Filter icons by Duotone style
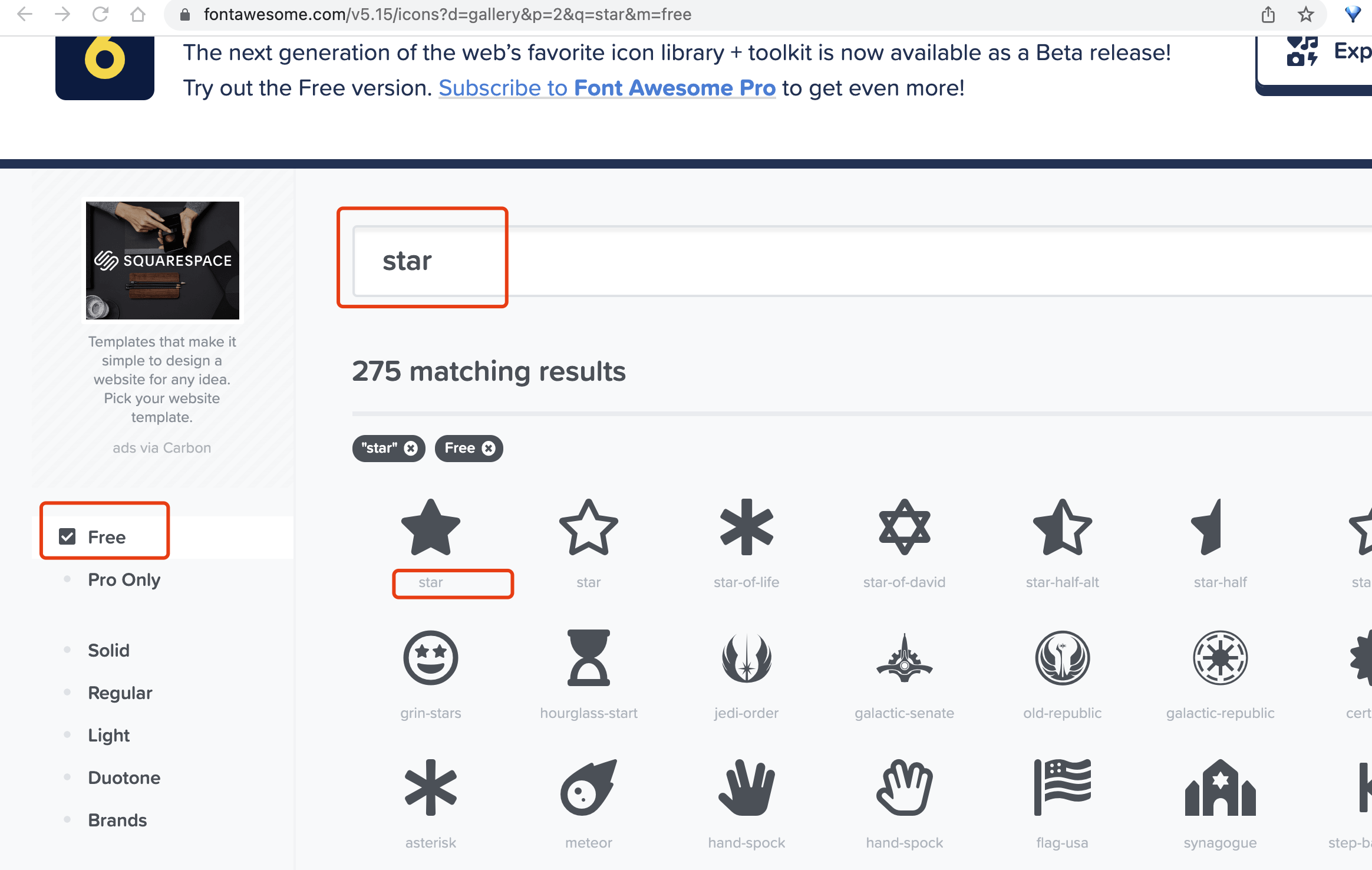This screenshot has height=870, width=1372. click(x=124, y=777)
